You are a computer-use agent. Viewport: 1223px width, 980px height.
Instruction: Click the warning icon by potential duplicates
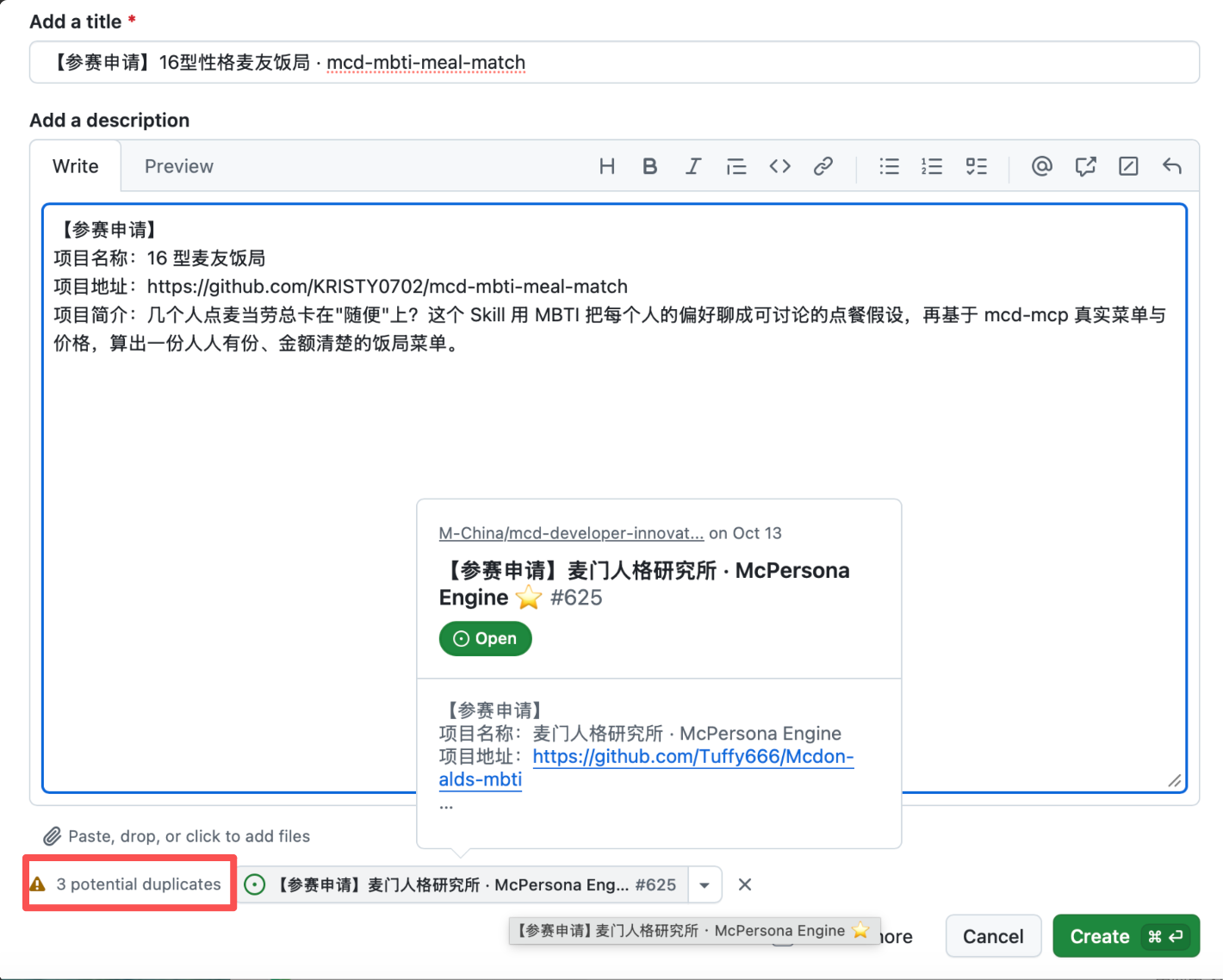click(x=38, y=884)
